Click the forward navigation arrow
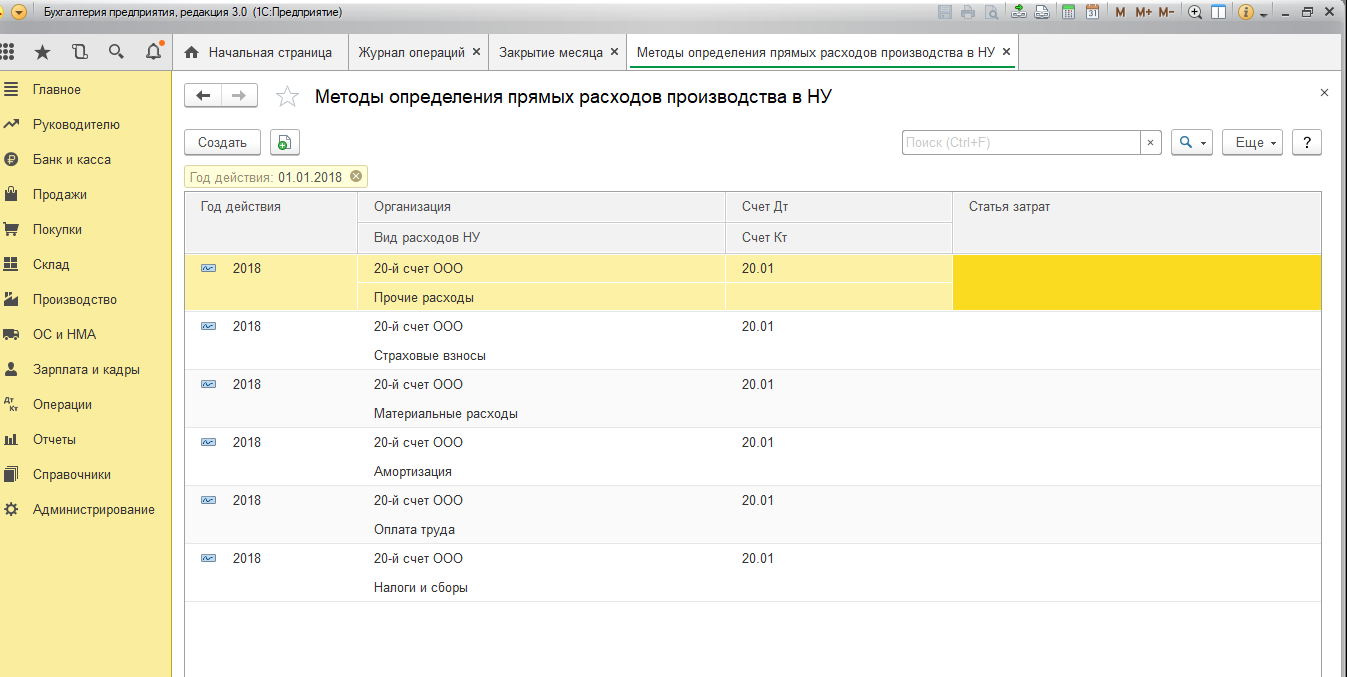1347x677 pixels. tap(240, 96)
